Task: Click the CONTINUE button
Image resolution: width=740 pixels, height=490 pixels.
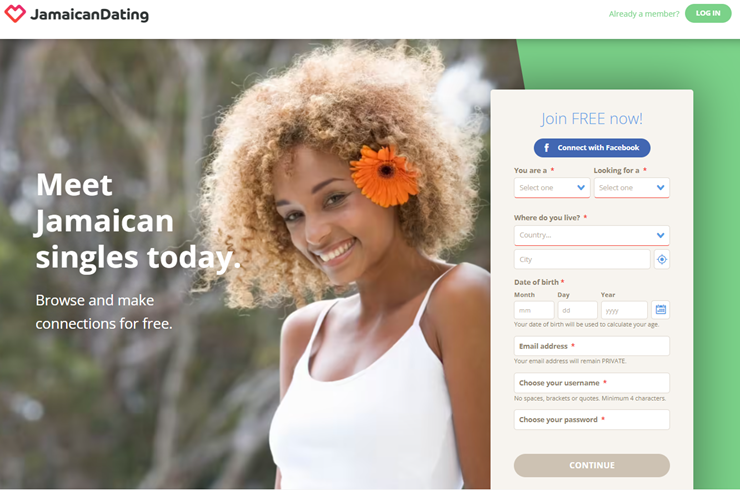Action: [592, 465]
